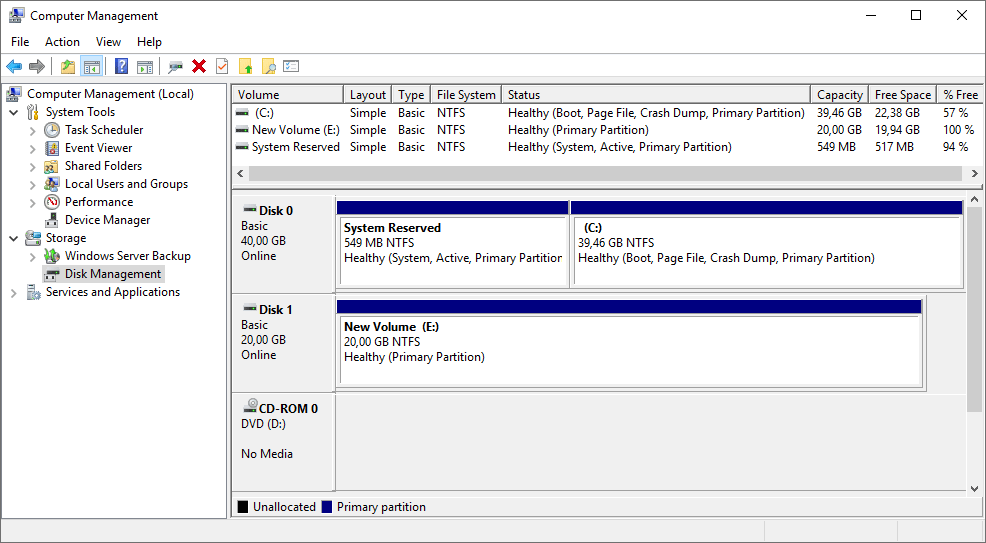Click the volume list scroll right arrow
This screenshot has width=986, height=543.
coord(974,173)
